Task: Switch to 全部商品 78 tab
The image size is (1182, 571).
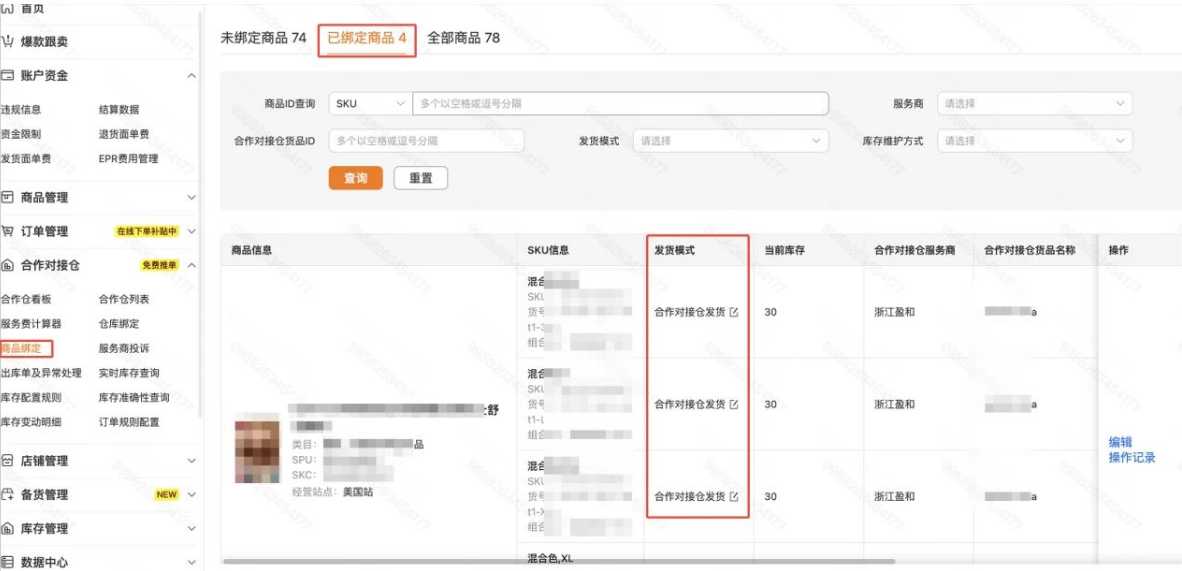Action: click(x=463, y=38)
